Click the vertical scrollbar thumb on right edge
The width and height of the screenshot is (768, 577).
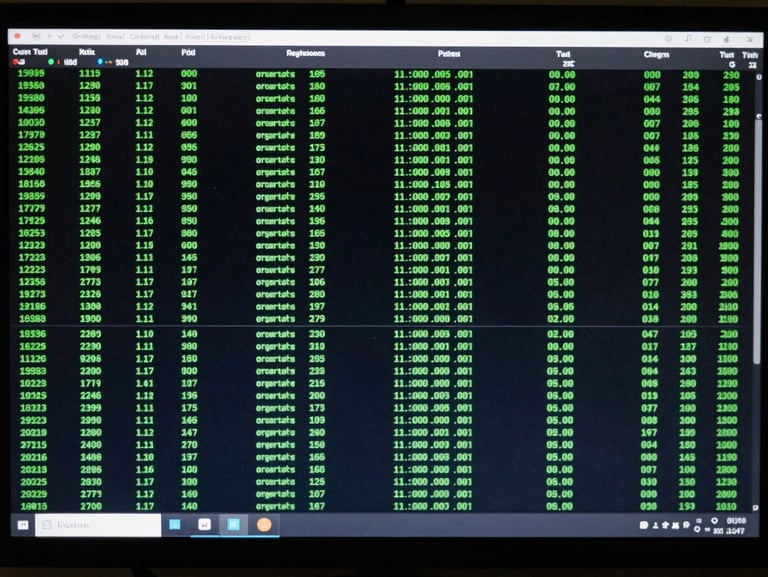tap(757, 240)
